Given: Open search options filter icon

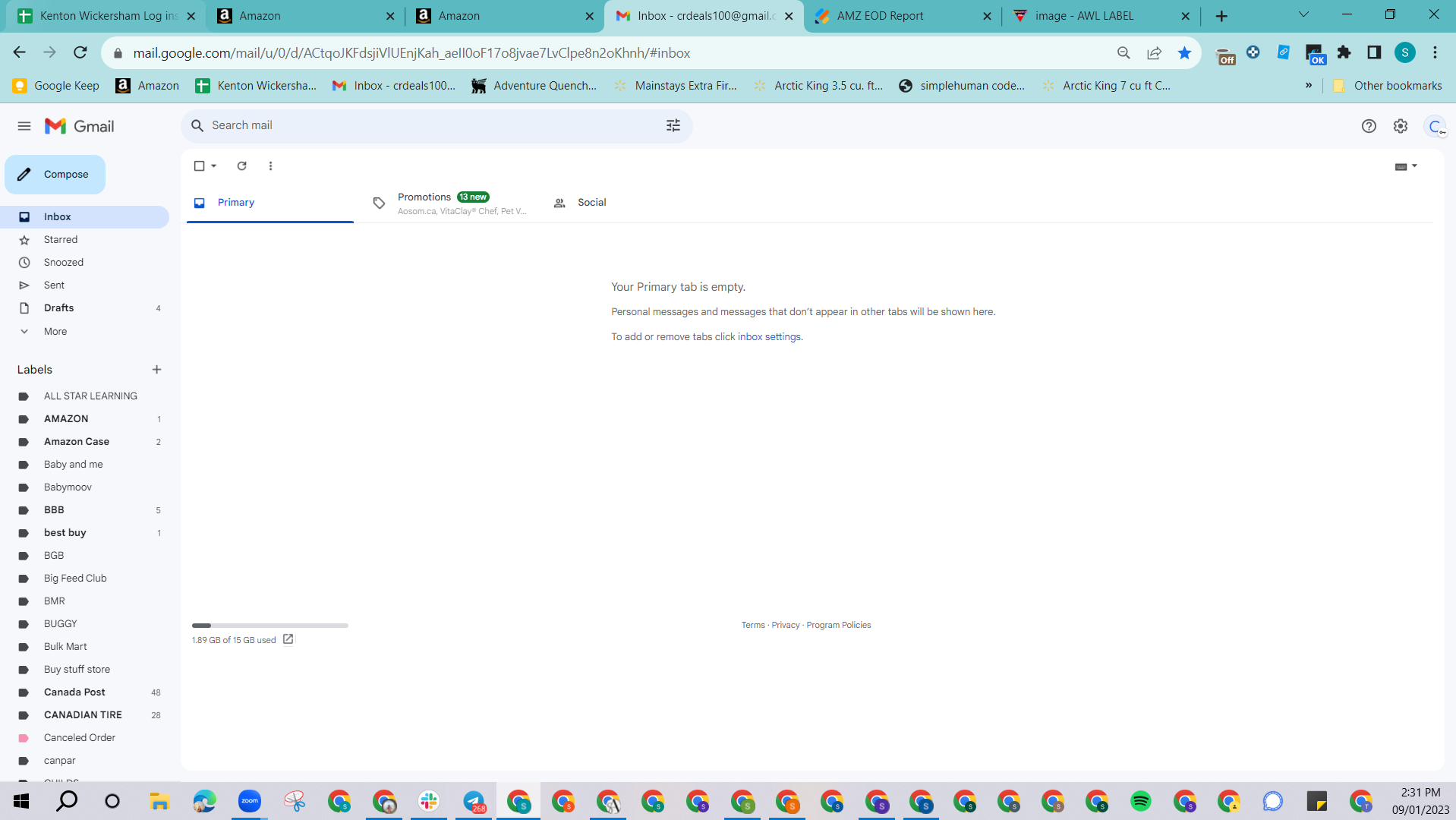Looking at the screenshot, I should [673, 125].
